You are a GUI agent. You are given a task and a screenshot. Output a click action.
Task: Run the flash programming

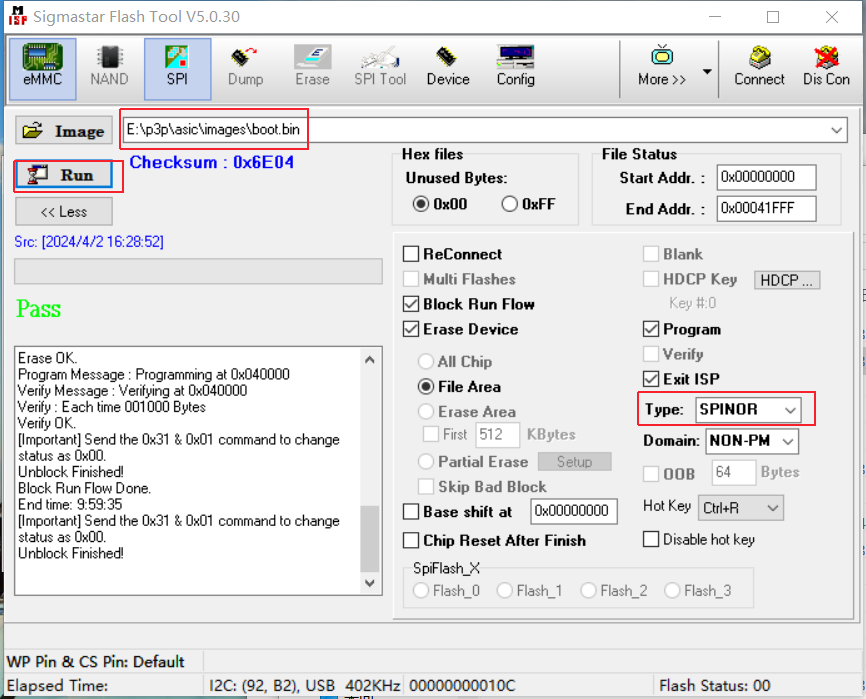64,175
